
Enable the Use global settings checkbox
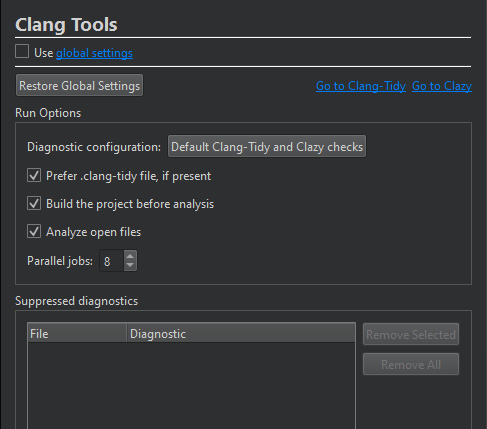coord(22,52)
